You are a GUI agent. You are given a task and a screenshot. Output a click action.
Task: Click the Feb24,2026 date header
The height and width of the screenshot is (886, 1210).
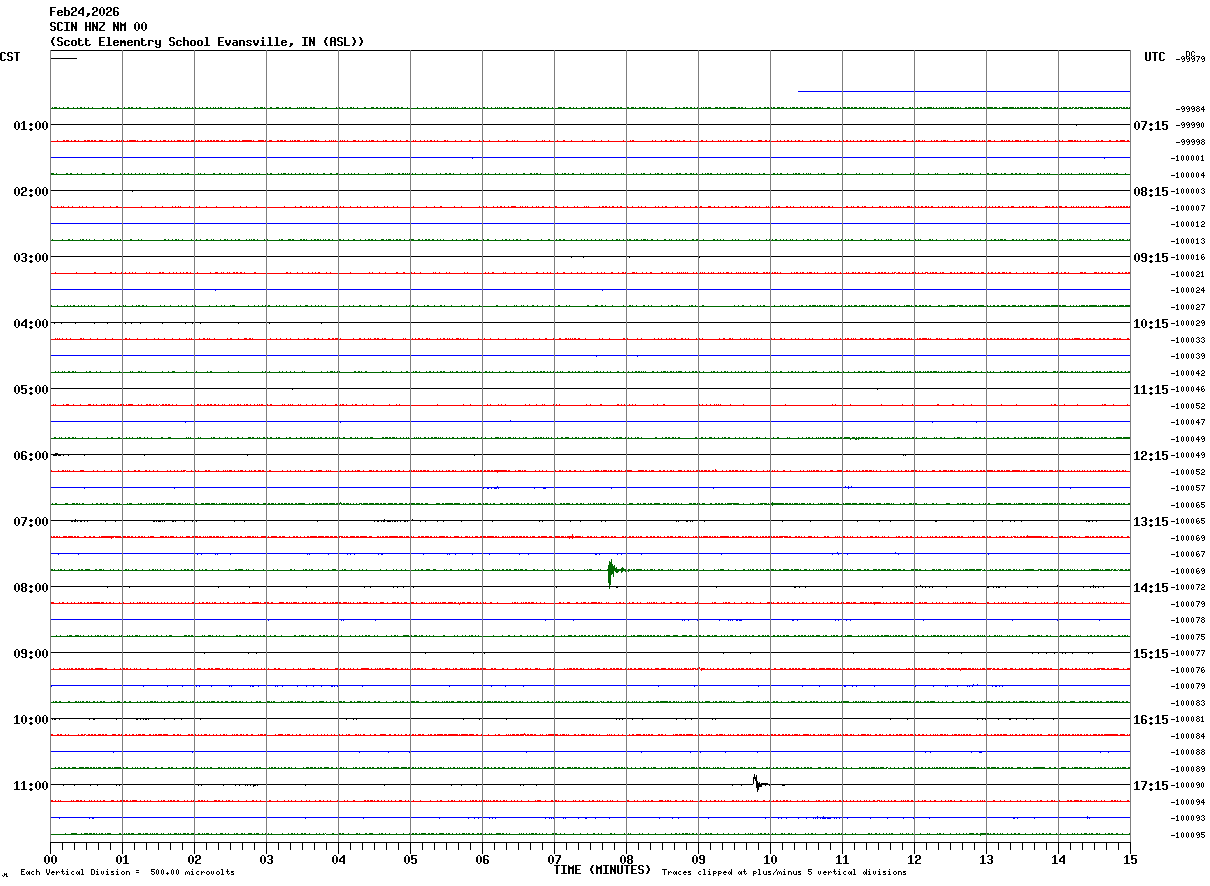[x=84, y=12]
